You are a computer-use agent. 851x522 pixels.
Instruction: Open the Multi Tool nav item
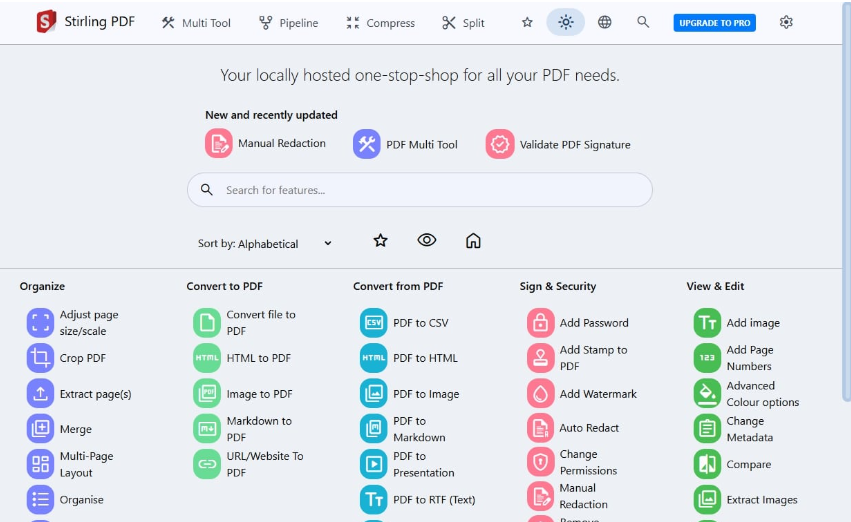click(196, 22)
